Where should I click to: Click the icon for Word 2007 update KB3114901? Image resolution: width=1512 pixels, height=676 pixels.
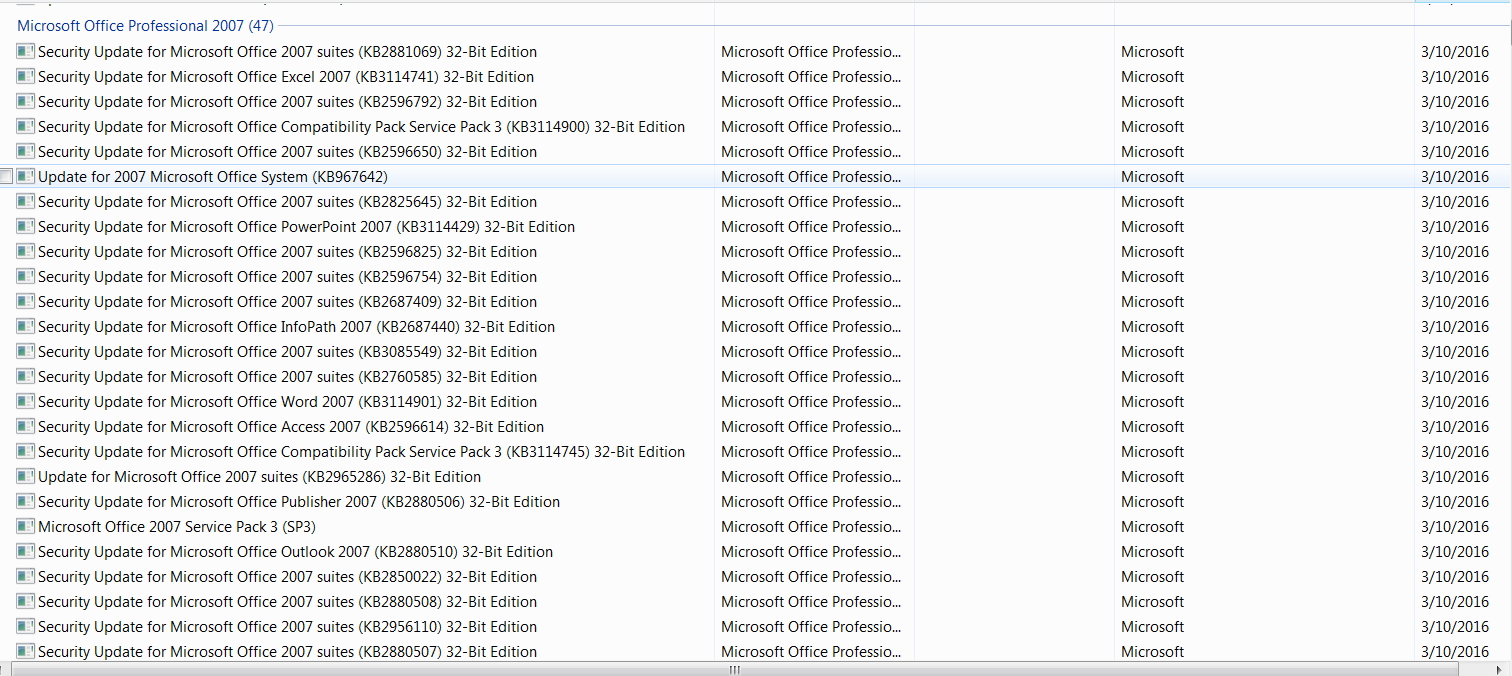tap(26, 401)
